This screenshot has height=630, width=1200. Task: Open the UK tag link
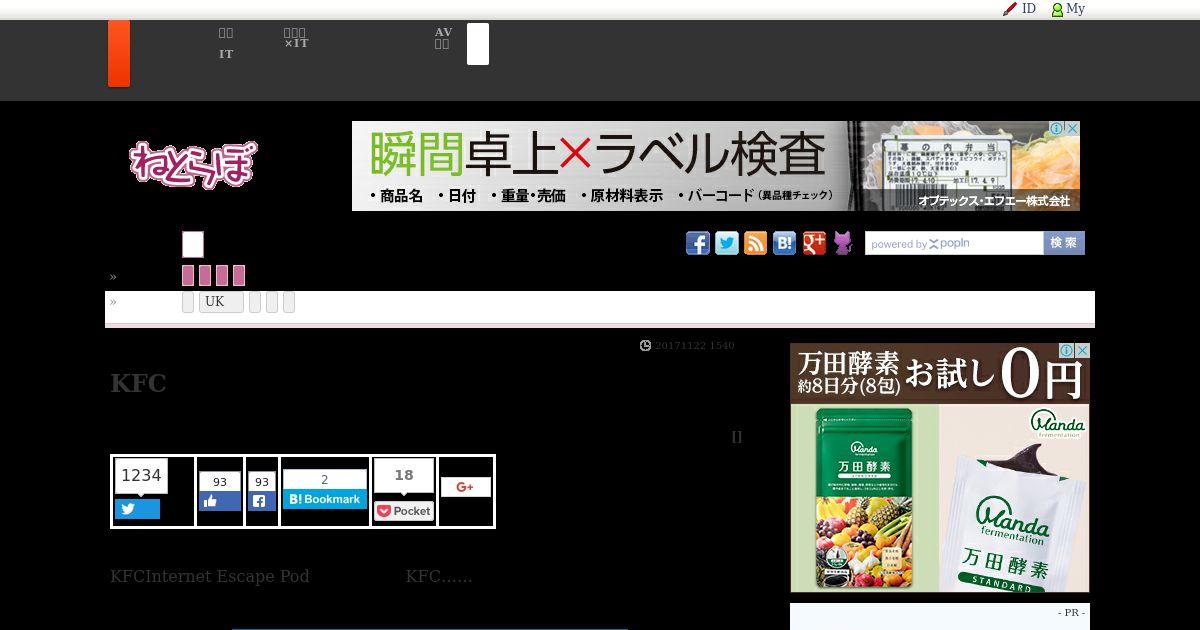[221, 302]
